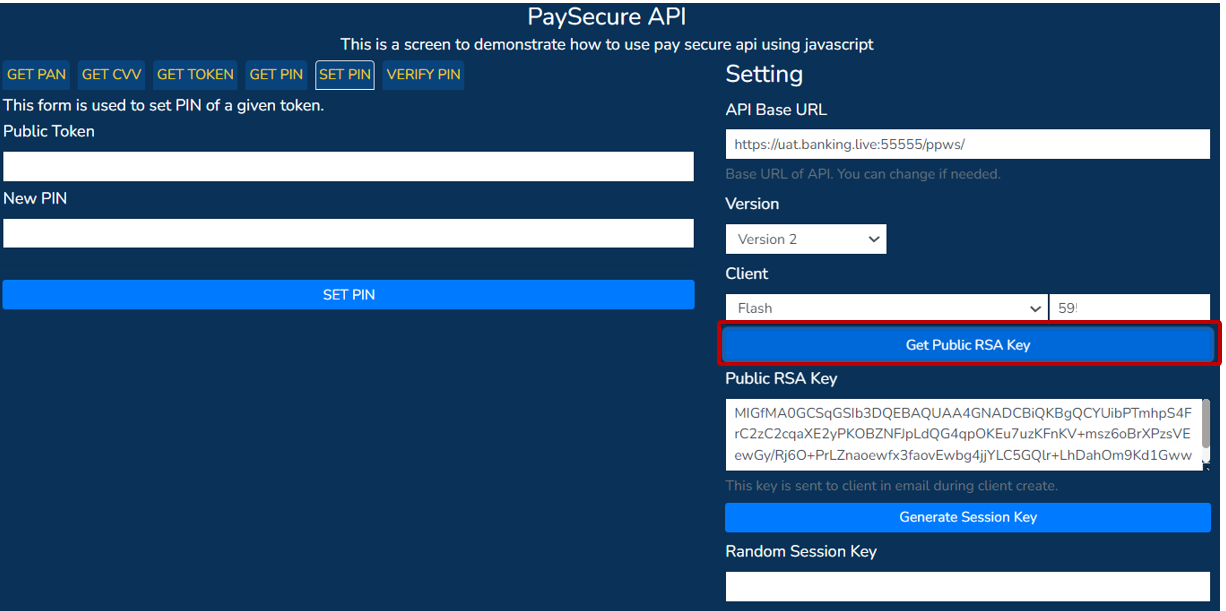Click the SET PIN tab
The height and width of the screenshot is (611, 1226).
click(x=345, y=75)
